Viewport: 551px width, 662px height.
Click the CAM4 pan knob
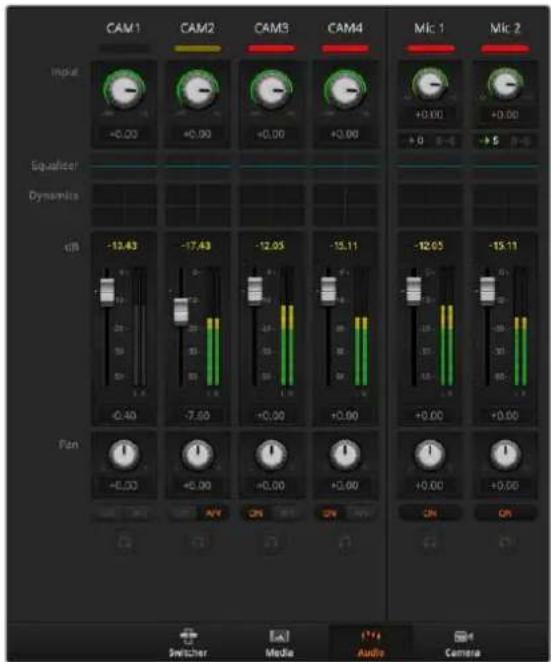tap(345, 455)
